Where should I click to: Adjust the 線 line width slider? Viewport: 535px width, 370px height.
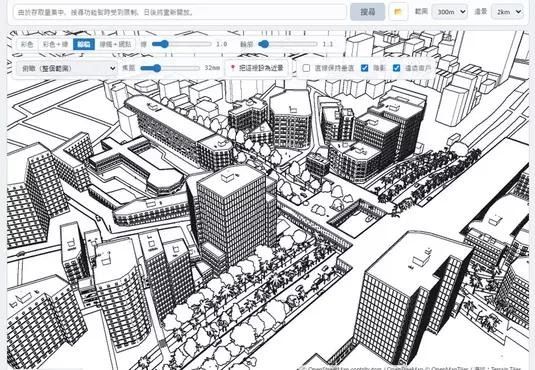tap(182, 44)
